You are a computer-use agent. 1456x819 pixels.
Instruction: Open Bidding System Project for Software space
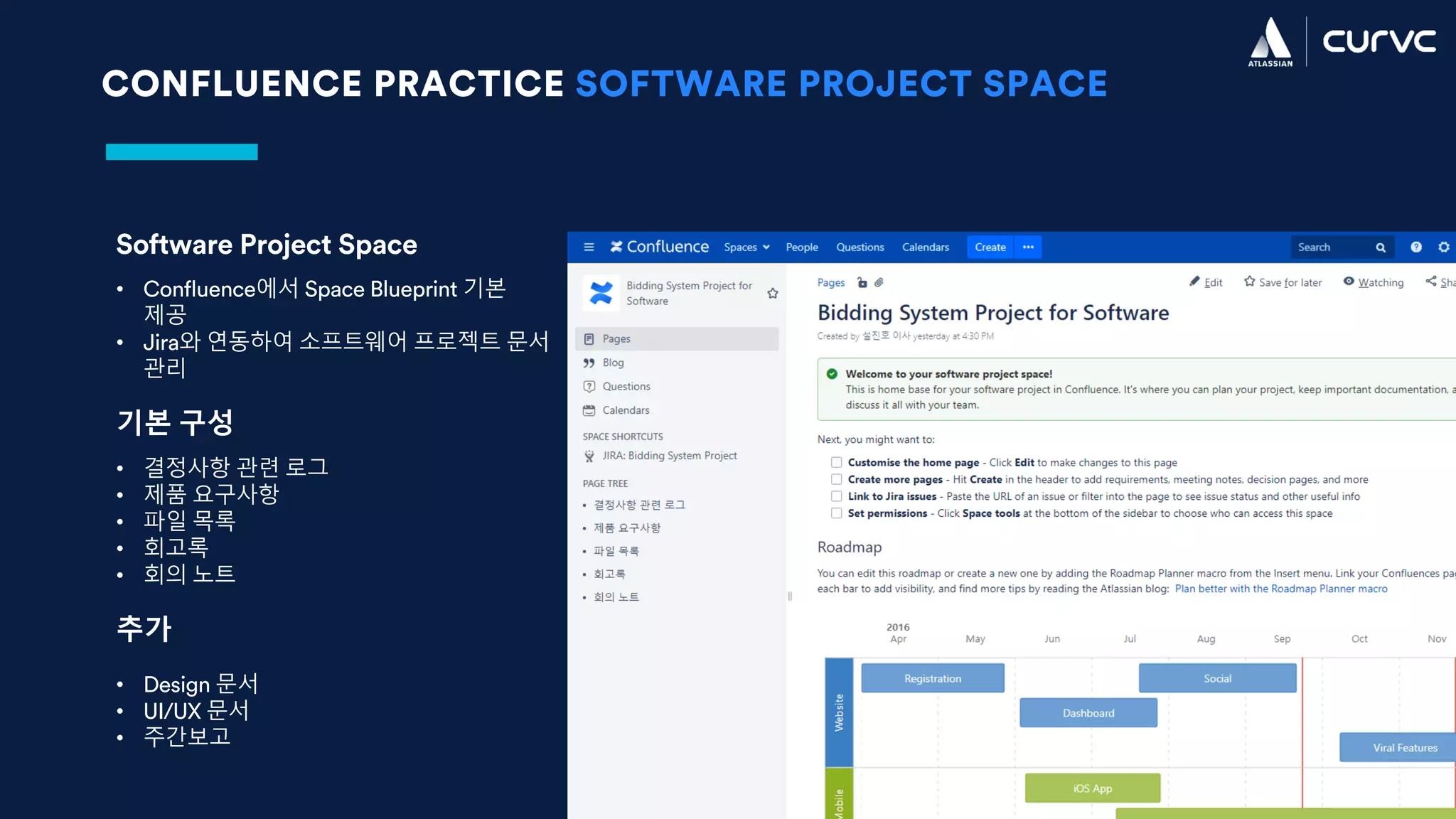pyautogui.click(x=689, y=293)
